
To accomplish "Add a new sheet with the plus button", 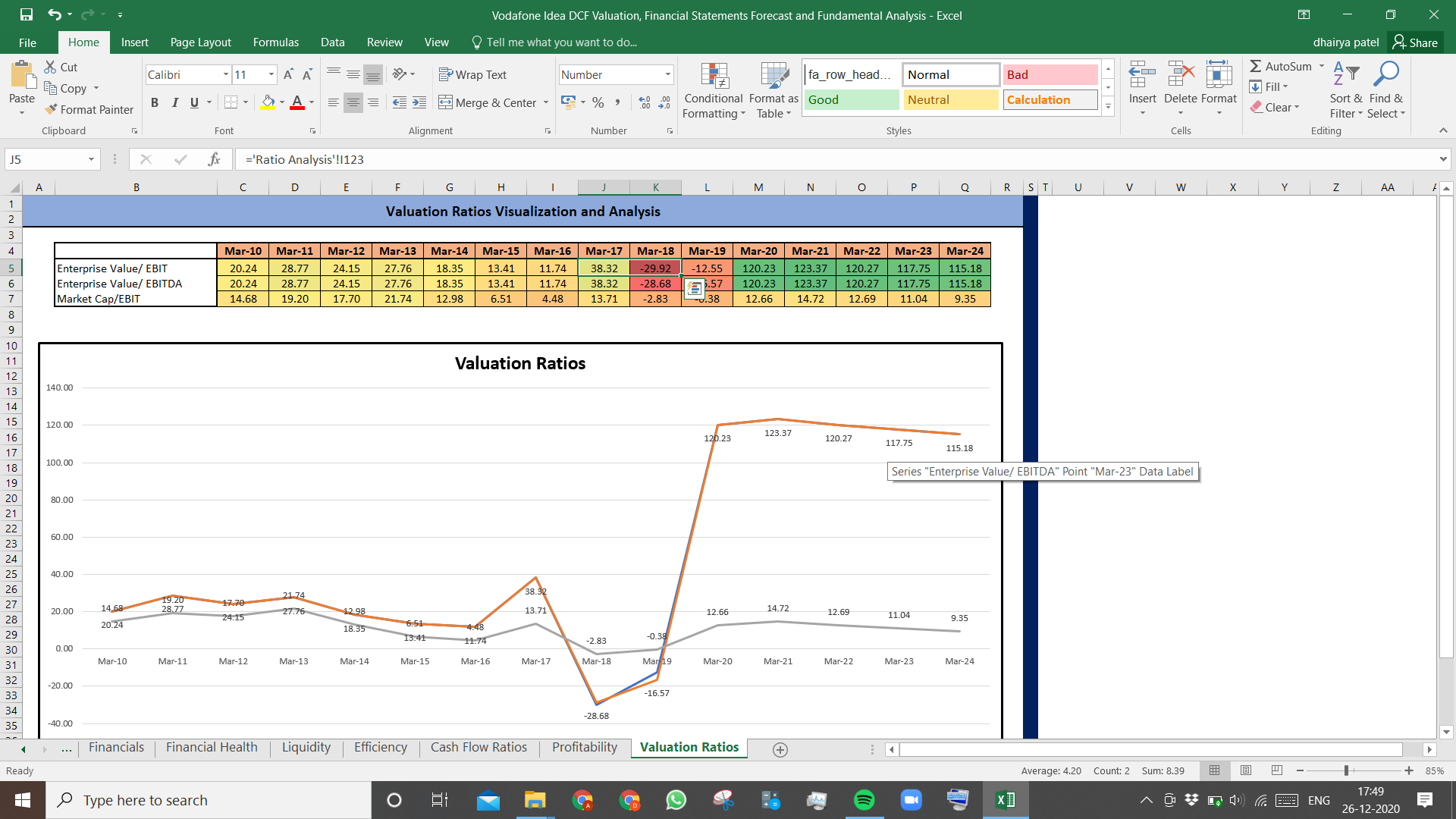I will pos(780,749).
